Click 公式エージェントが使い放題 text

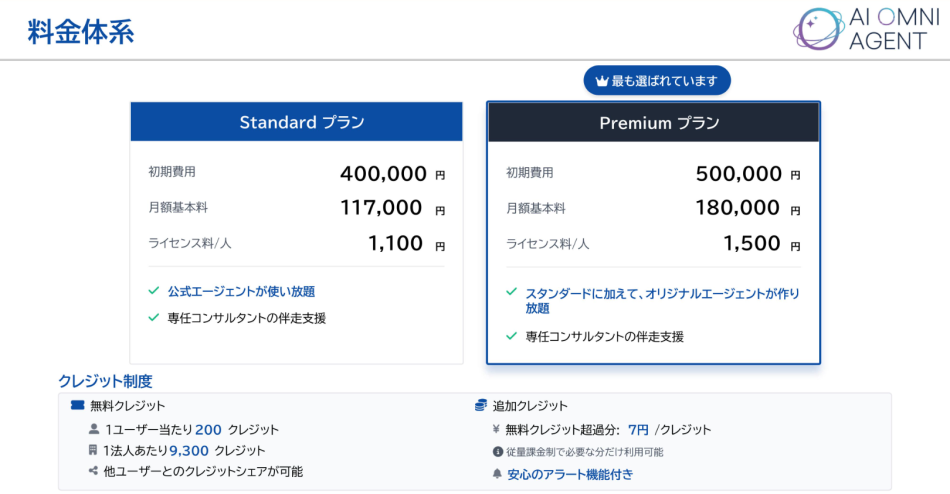coord(241,292)
